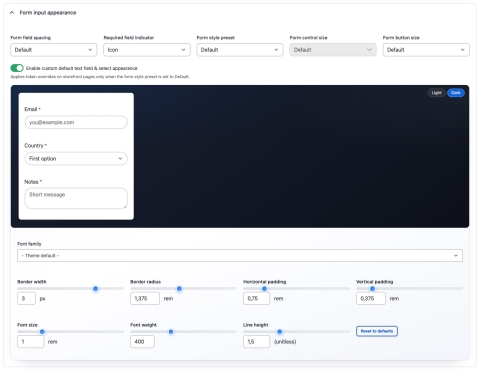The height and width of the screenshot is (370, 480).
Task: Click the Border radius slider handle
Action: tap(179, 289)
